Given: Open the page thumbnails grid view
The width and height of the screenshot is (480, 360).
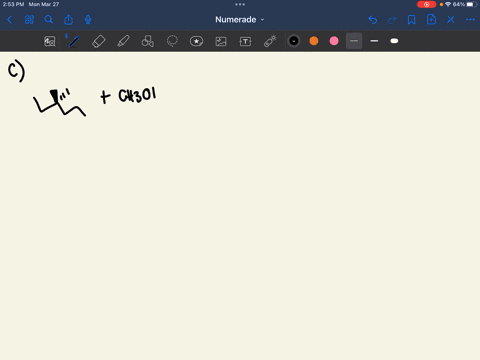Looking at the screenshot, I should (29, 20).
